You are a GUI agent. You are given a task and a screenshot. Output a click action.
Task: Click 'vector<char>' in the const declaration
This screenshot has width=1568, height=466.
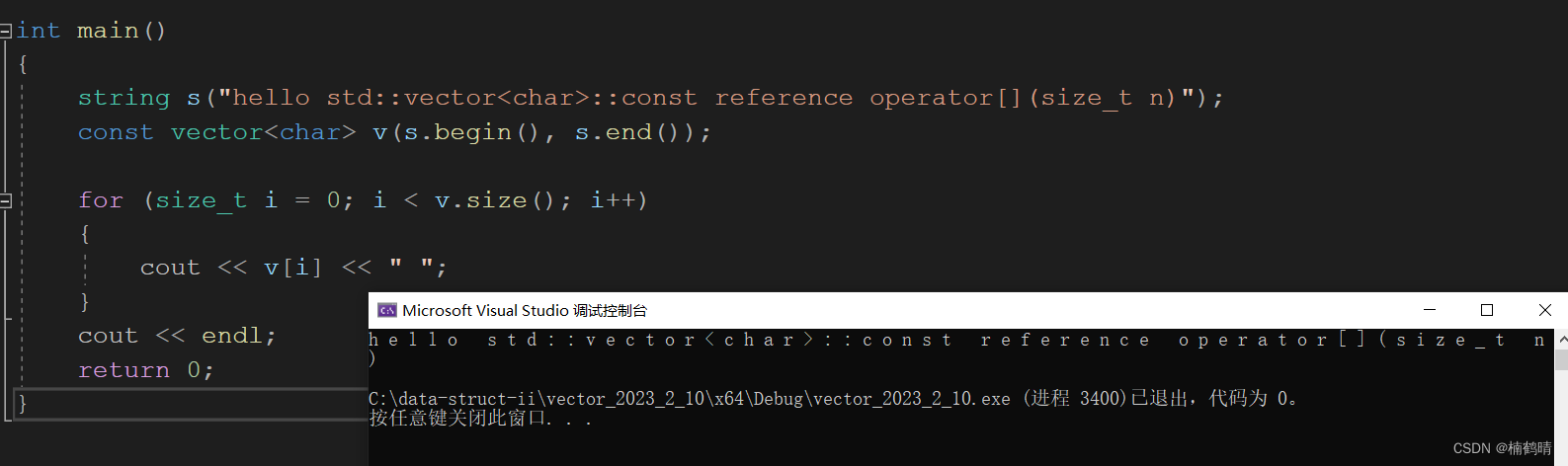[263, 132]
